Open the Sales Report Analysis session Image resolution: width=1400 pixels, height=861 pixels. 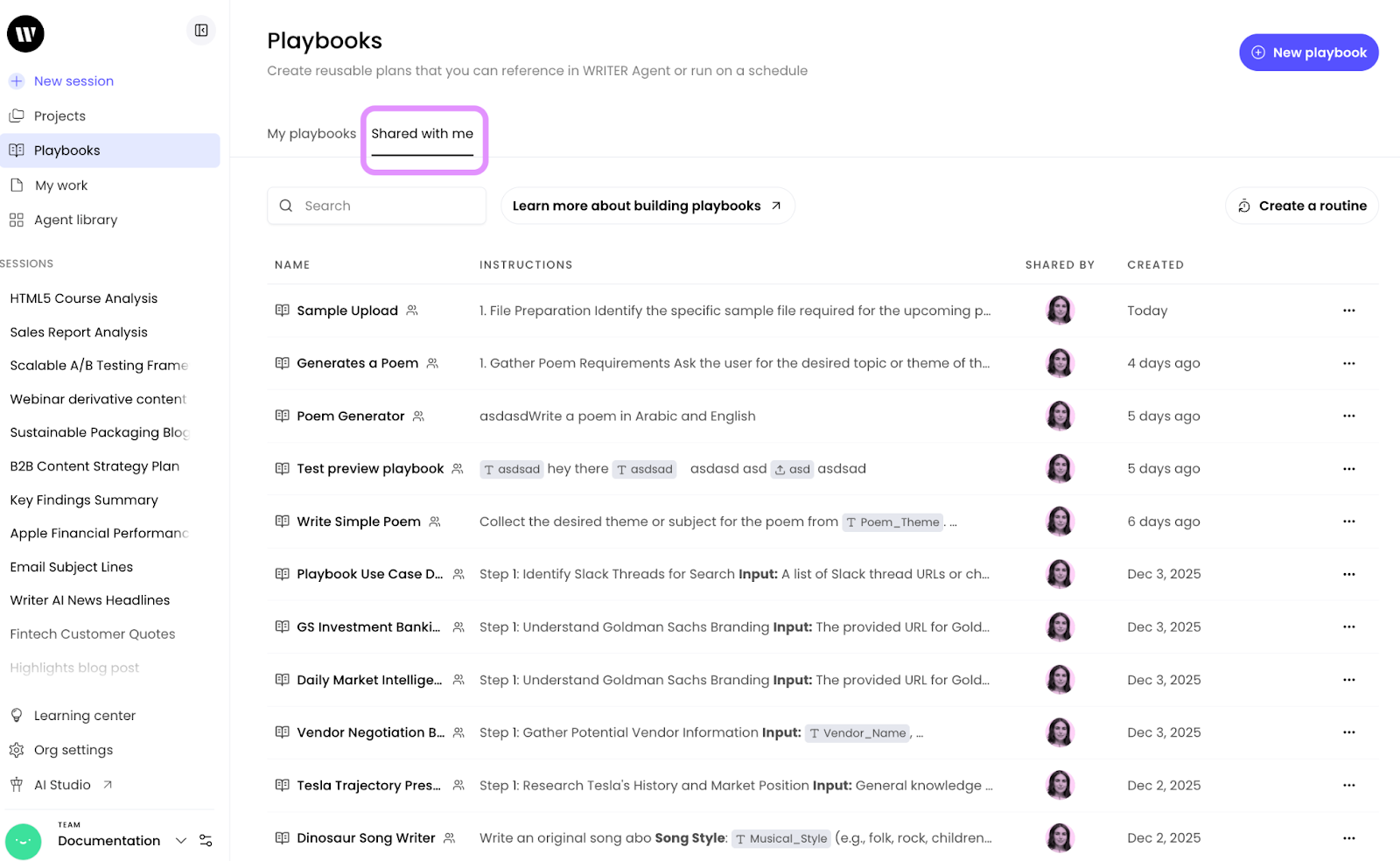coord(79,332)
